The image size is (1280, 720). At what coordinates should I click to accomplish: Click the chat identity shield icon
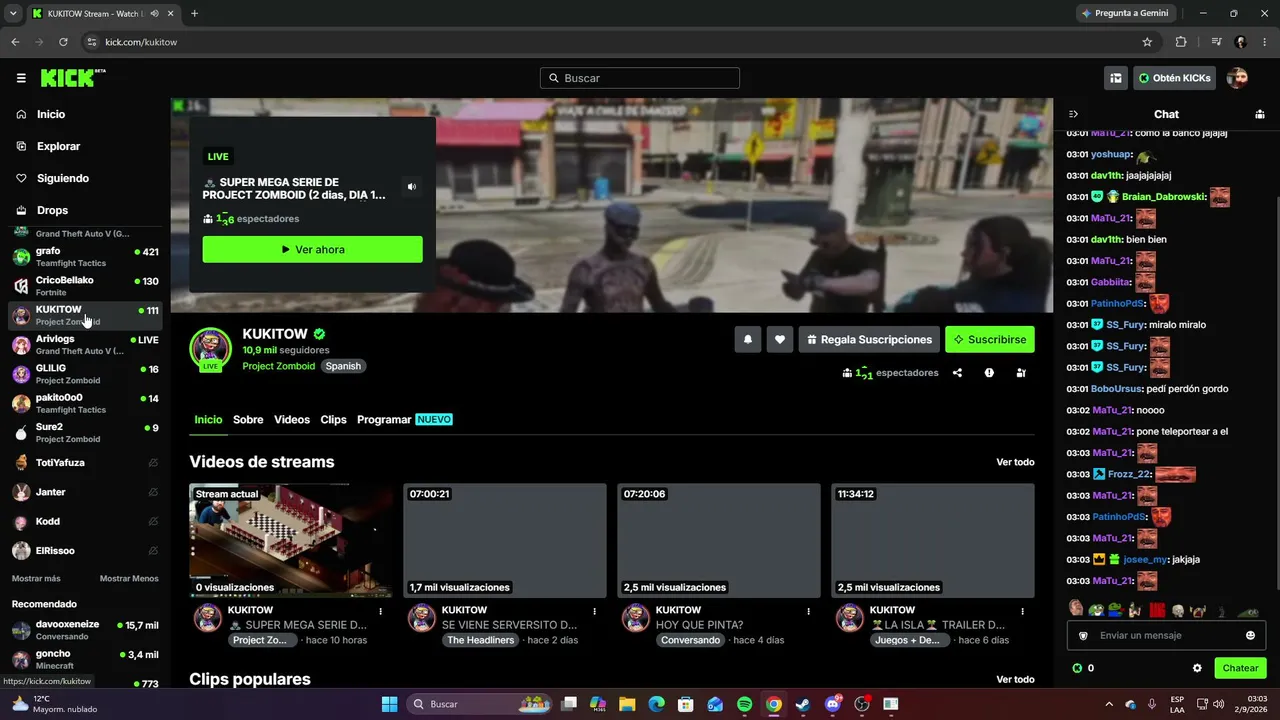click(x=1083, y=636)
